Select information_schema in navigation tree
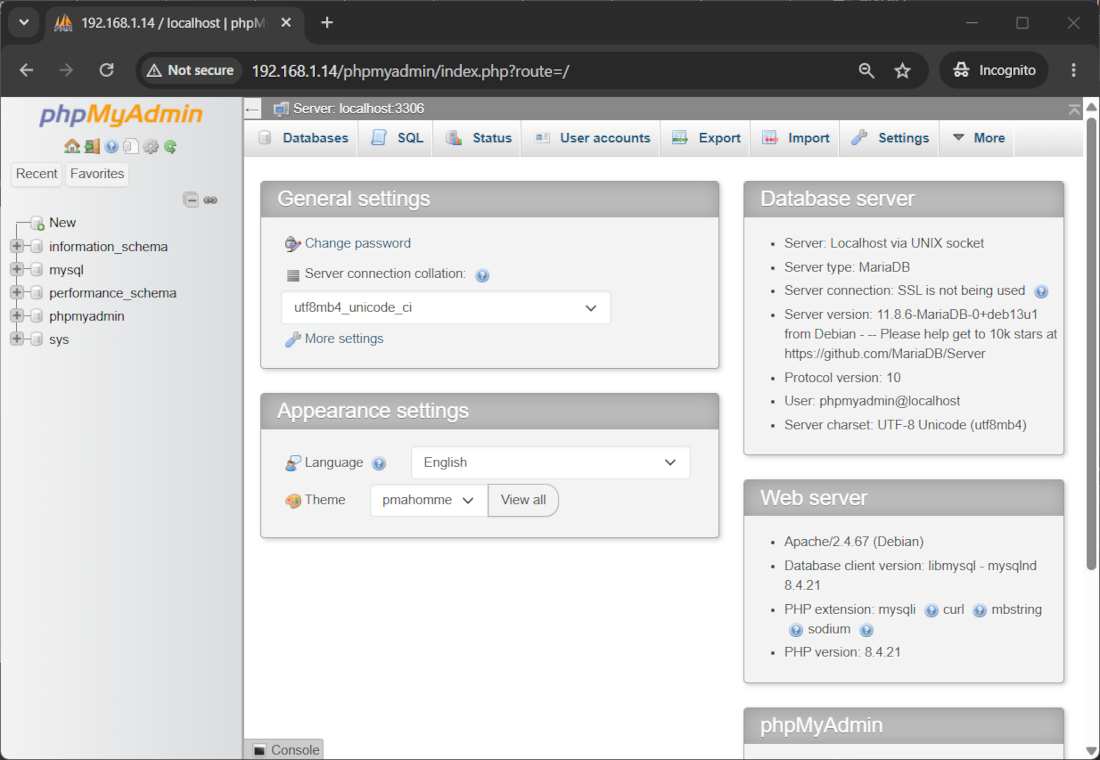The height and width of the screenshot is (760, 1100). 108,246
